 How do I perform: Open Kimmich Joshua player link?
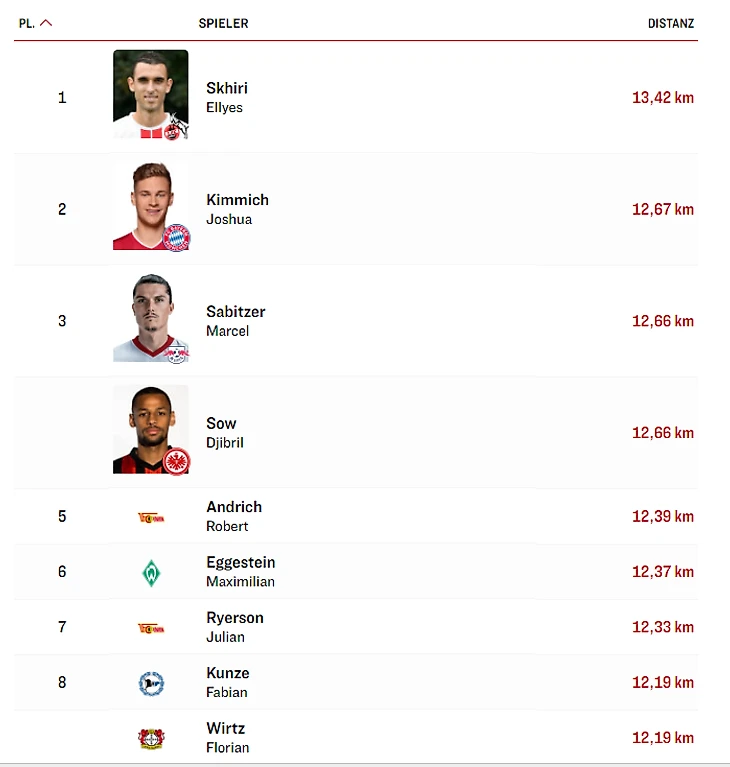[x=237, y=209]
